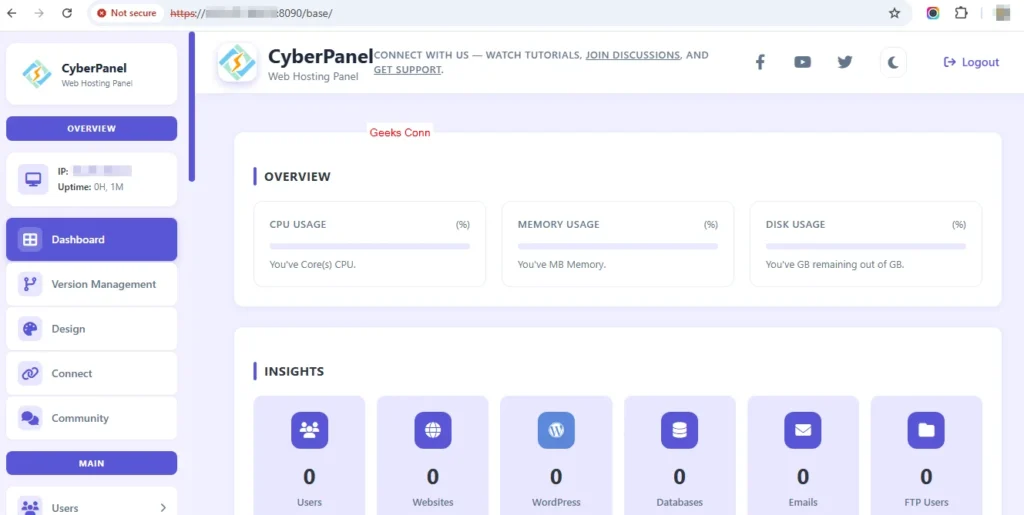
Task: Click the OVERVIEW sidebar section header
Action: pyautogui.click(x=91, y=129)
